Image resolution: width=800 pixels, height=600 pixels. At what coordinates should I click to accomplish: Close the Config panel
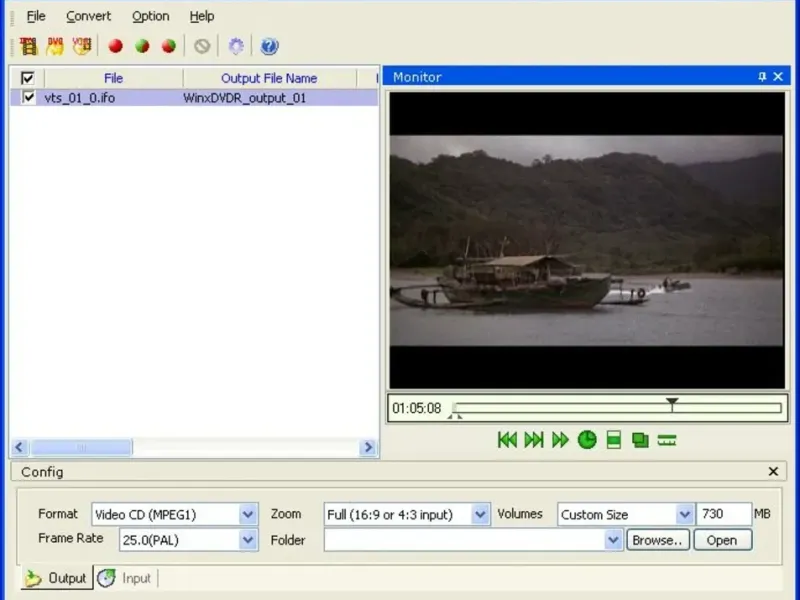click(x=773, y=471)
